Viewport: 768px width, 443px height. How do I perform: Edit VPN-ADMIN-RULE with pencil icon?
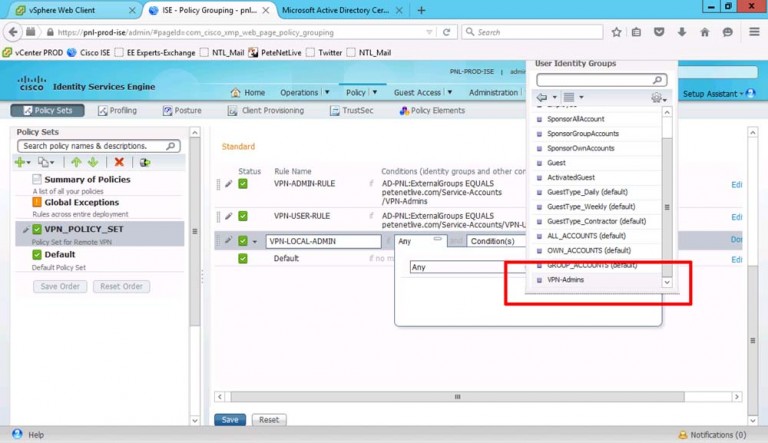(x=228, y=184)
